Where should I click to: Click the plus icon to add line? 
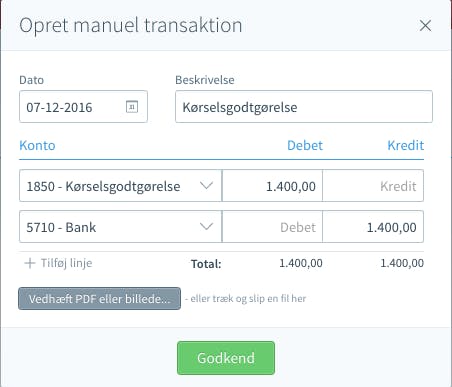point(30,263)
